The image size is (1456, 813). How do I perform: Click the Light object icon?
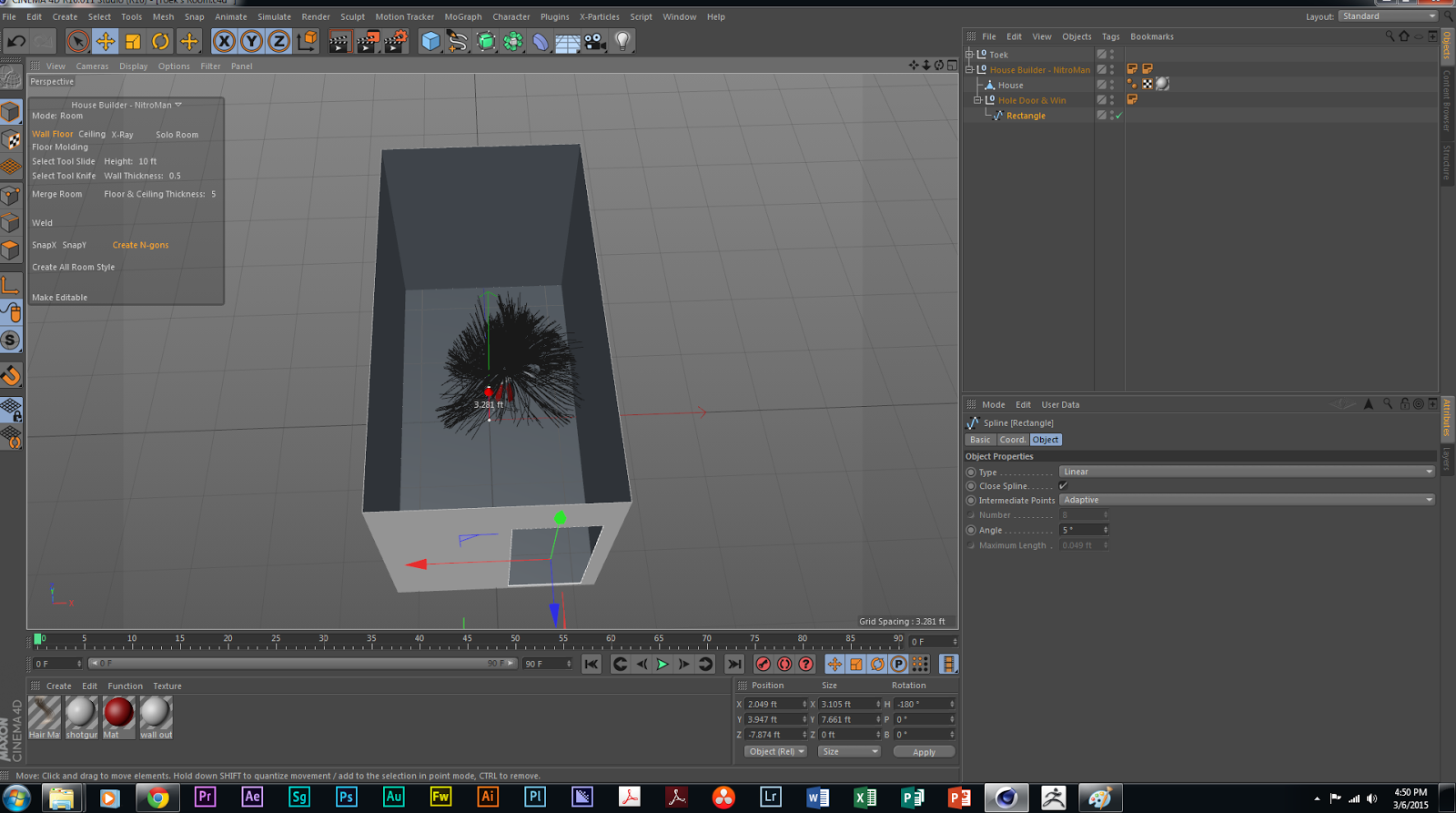pos(622,41)
